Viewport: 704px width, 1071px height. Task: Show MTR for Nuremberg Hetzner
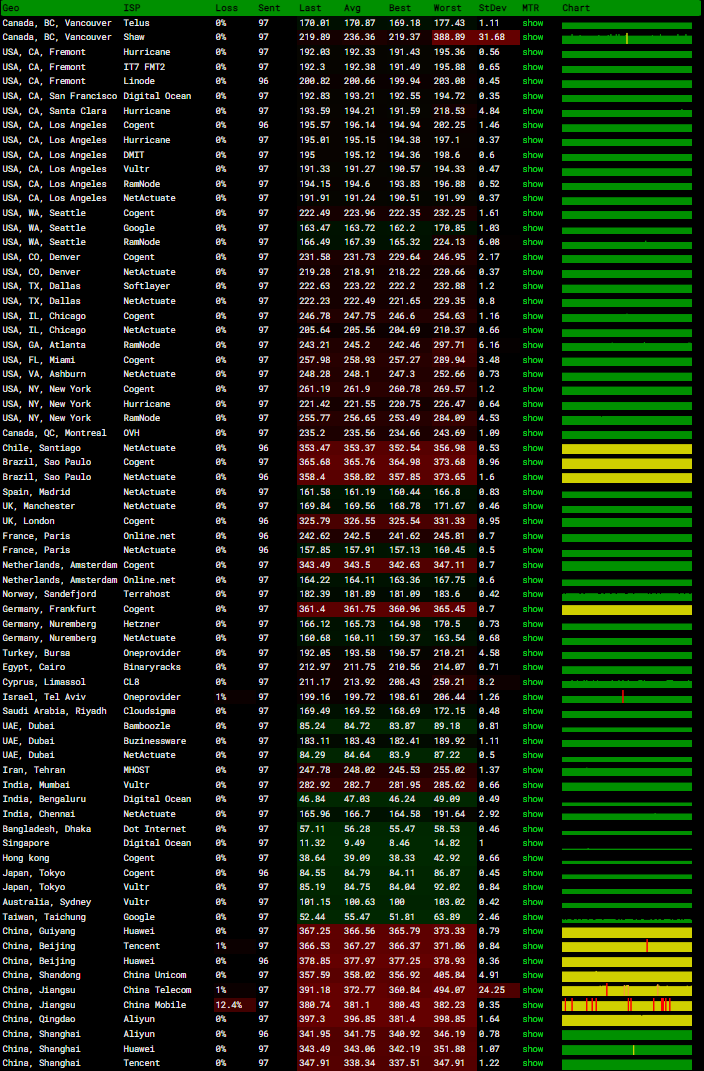tap(533, 624)
